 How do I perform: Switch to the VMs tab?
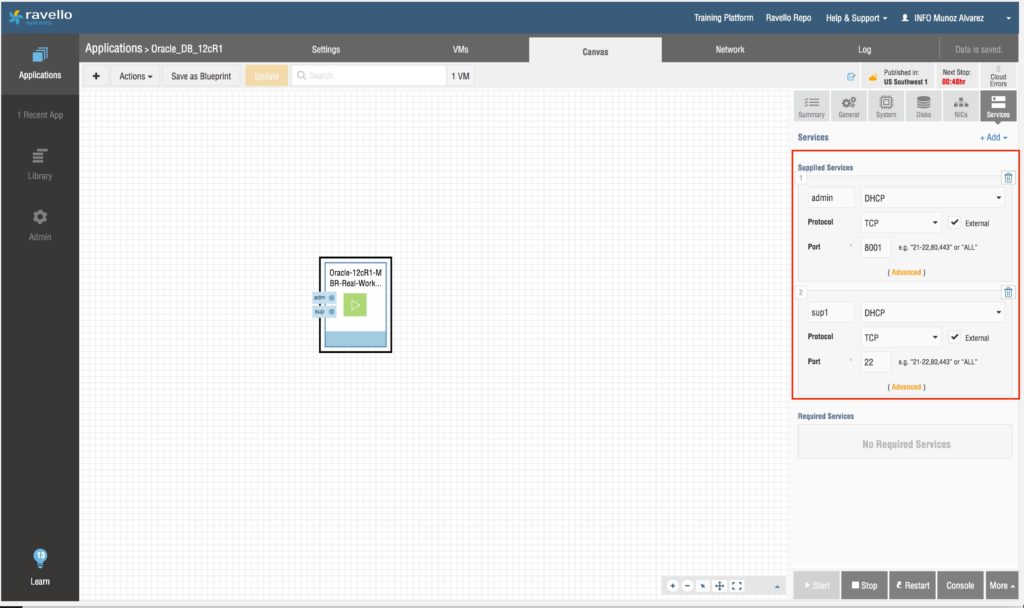pyautogui.click(x=460, y=50)
